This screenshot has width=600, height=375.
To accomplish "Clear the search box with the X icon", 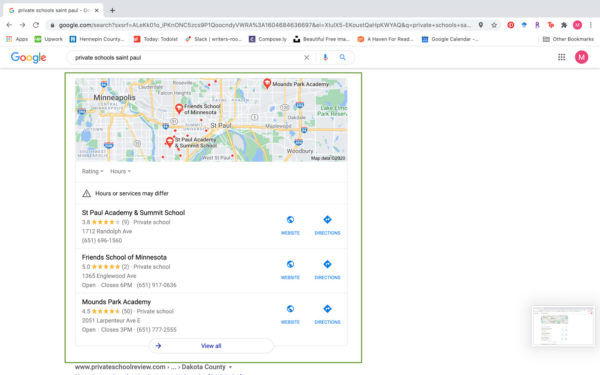I will (x=307, y=57).
